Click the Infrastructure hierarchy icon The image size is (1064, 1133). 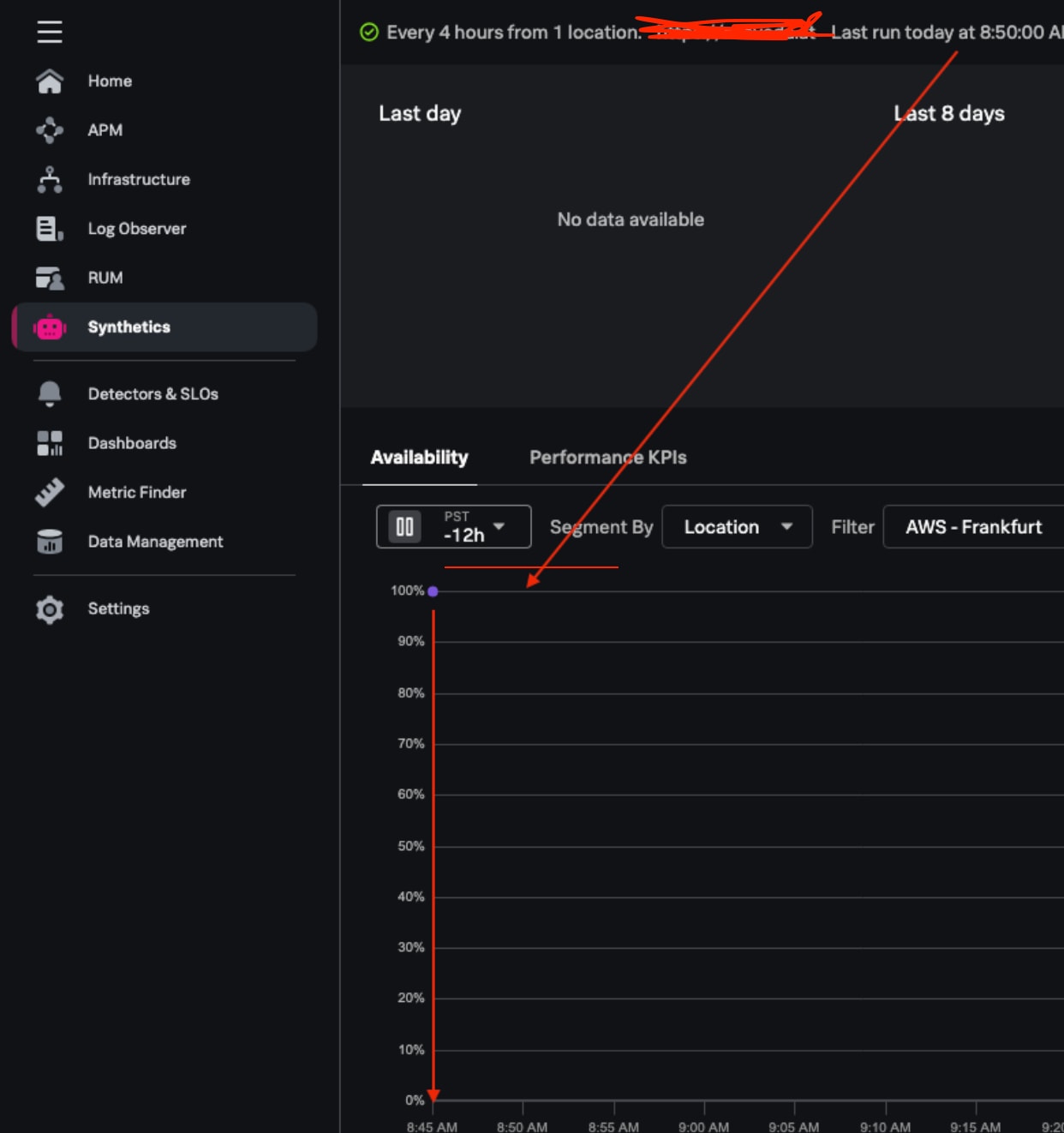point(50,179)
